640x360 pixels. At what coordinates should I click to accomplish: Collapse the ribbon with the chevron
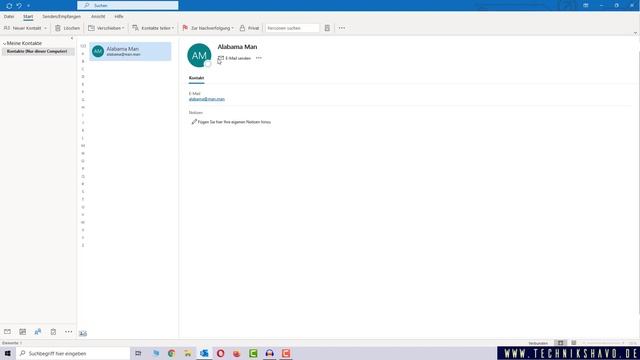coord(635,33)
